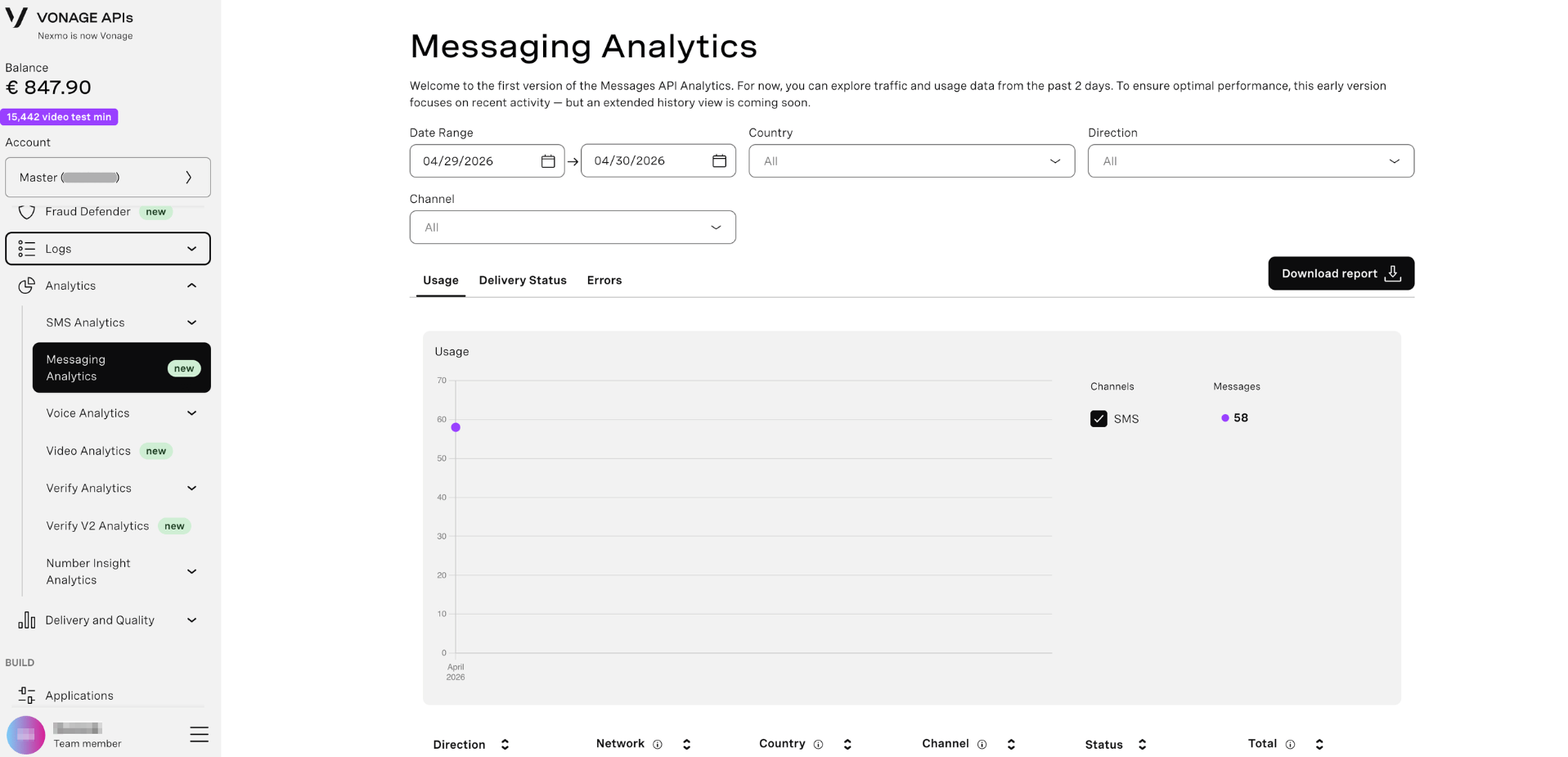The height and width of the screenshot is (757, 1568).
Task: Click the end date field 04/30/2026
Action: click(x=658, y=161)
